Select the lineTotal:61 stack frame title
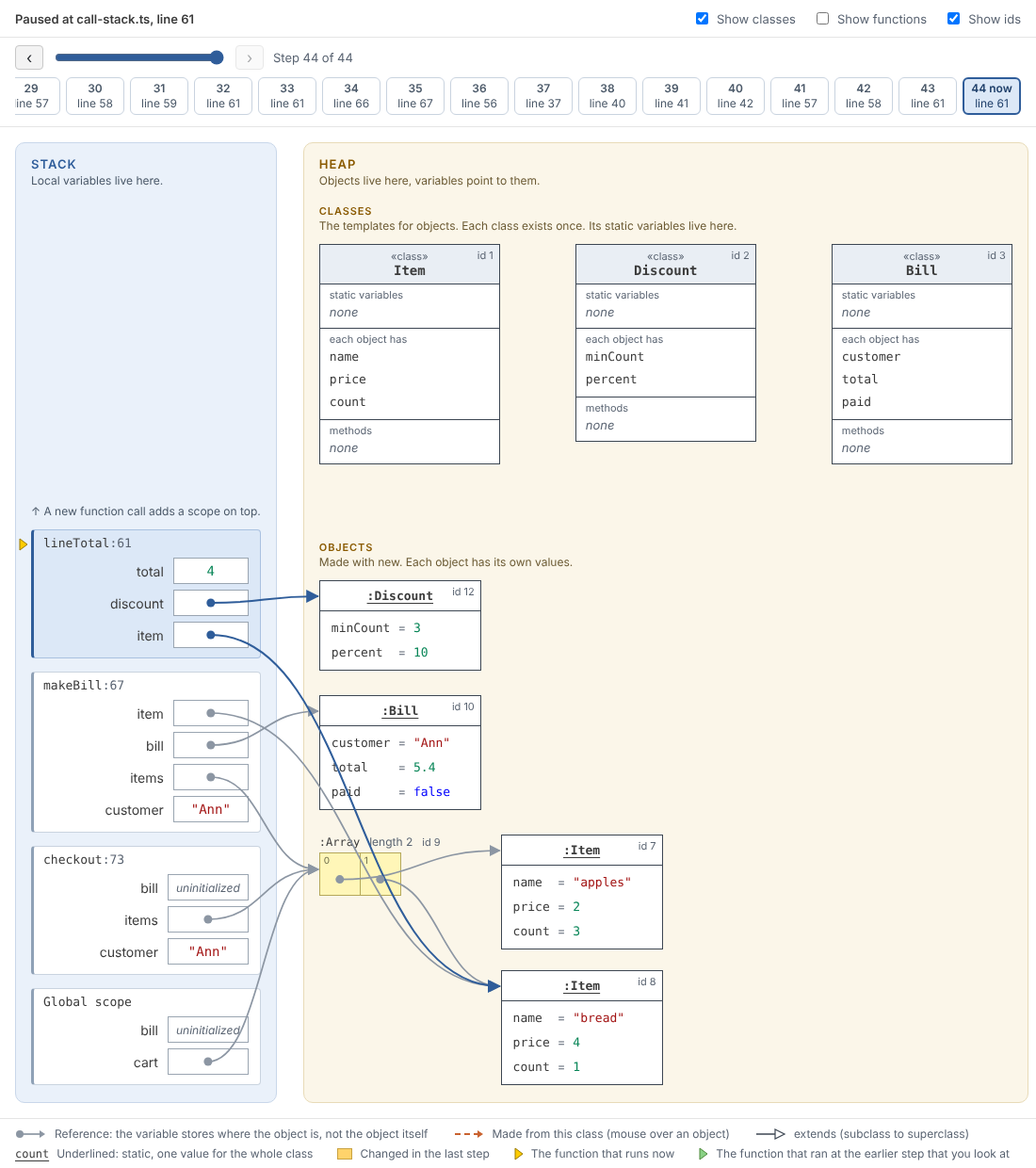1036x1168 pixels. pyautogui.click(x=88, y=543)
